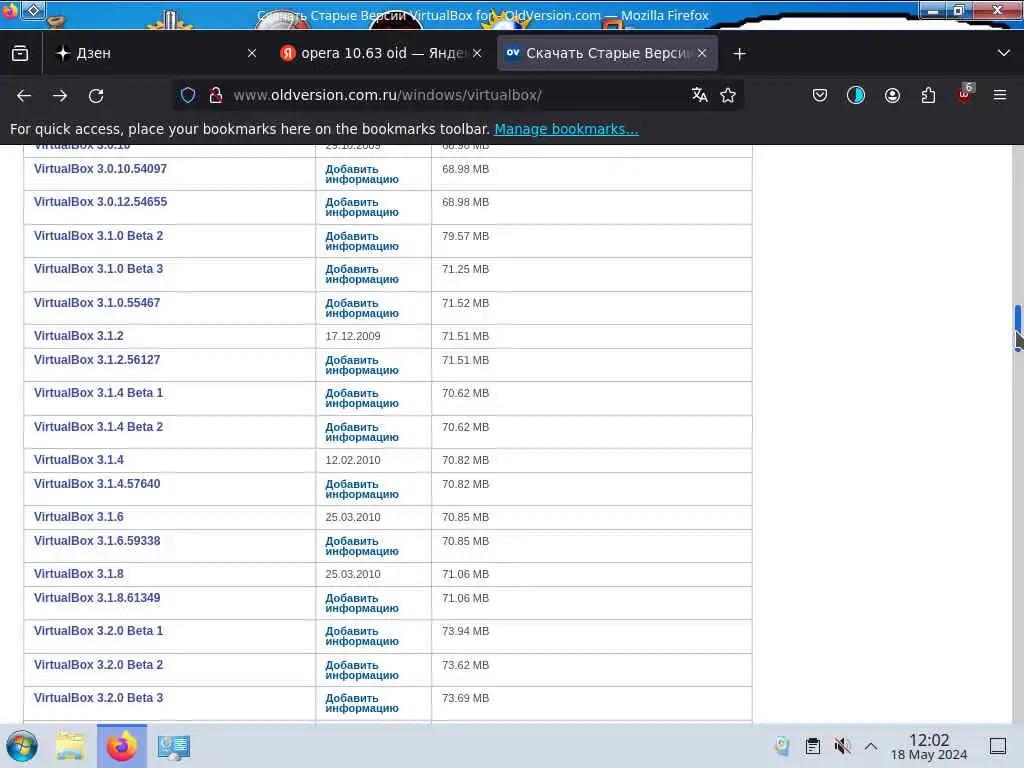The height and width of the screenshot is (768, 1024).
Task: Open the extensions puzzle icon
Action: pyautogui.click(x=928, y=95)
